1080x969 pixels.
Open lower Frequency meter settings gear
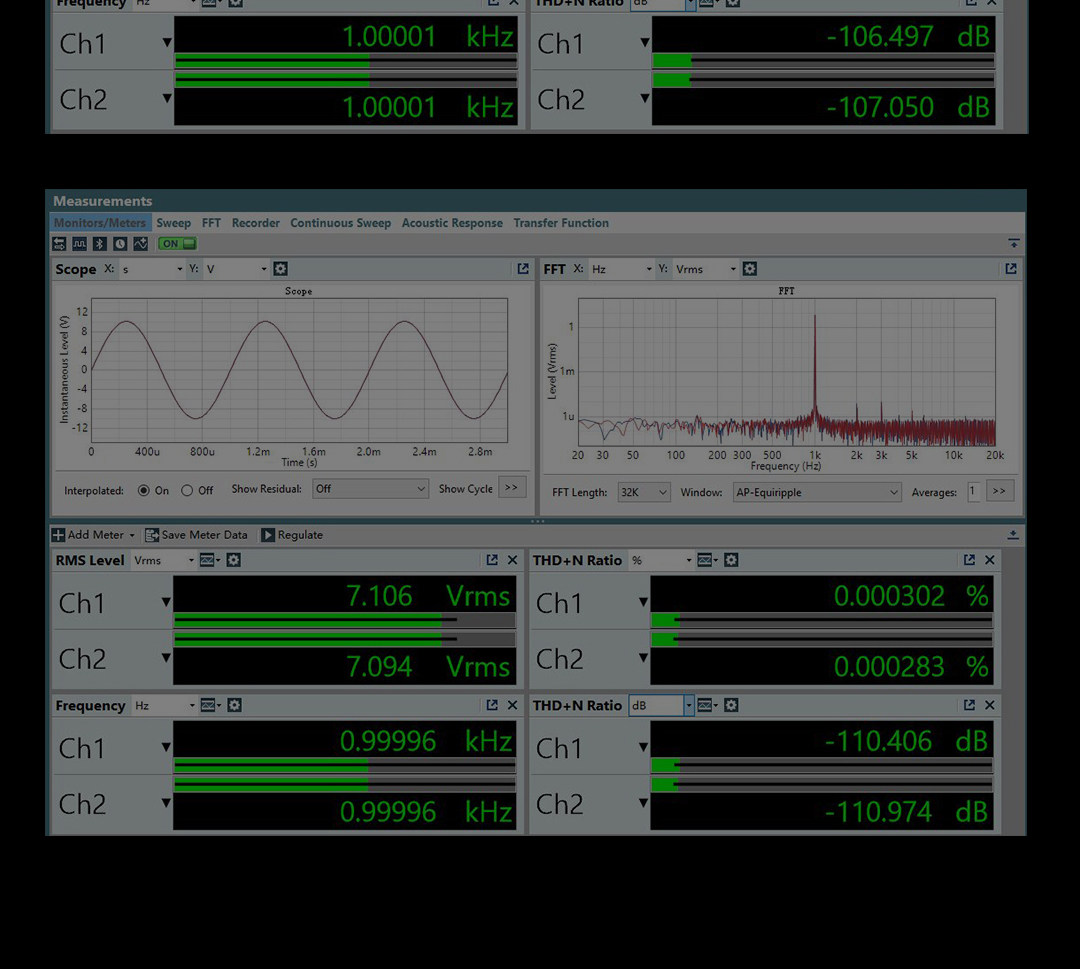click(234, 705)
